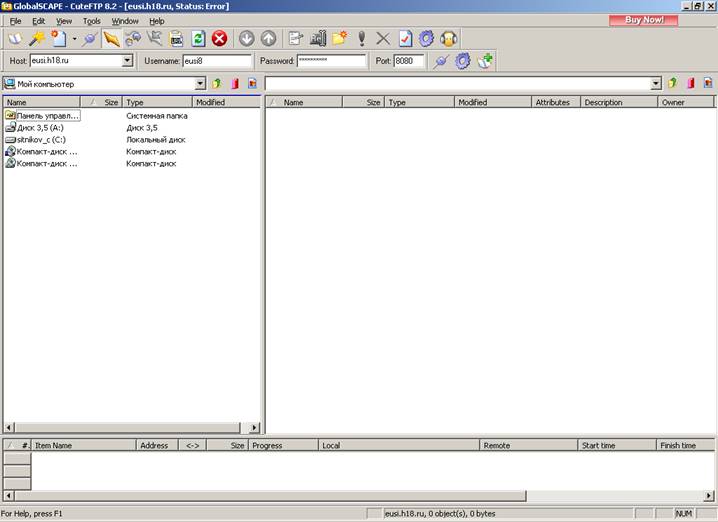This screenshot has height=522, width=718.
Task: Open the Host dropdown list
Action: (x=128, y=60)
